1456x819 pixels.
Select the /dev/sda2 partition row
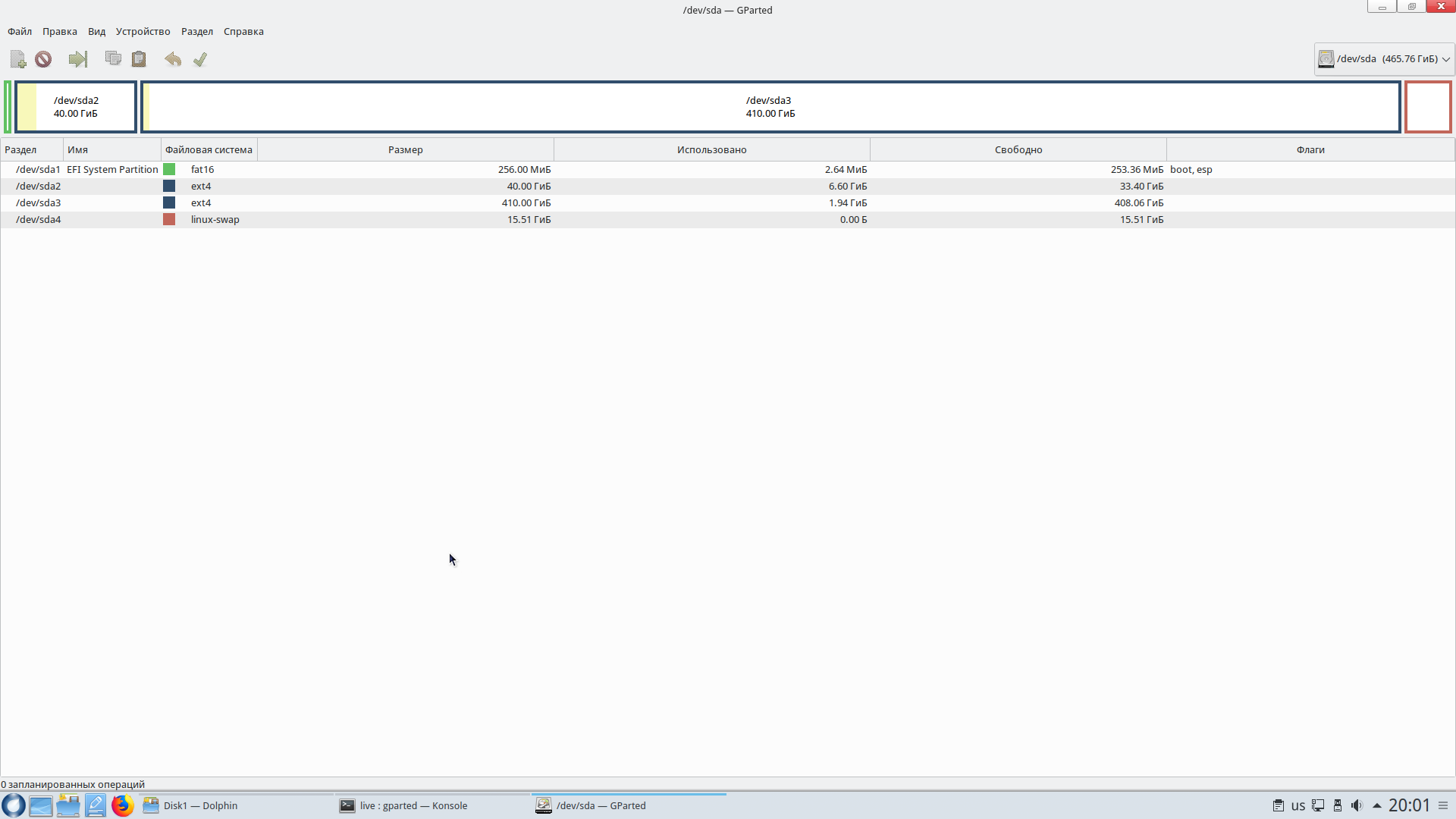click(728, 186)
